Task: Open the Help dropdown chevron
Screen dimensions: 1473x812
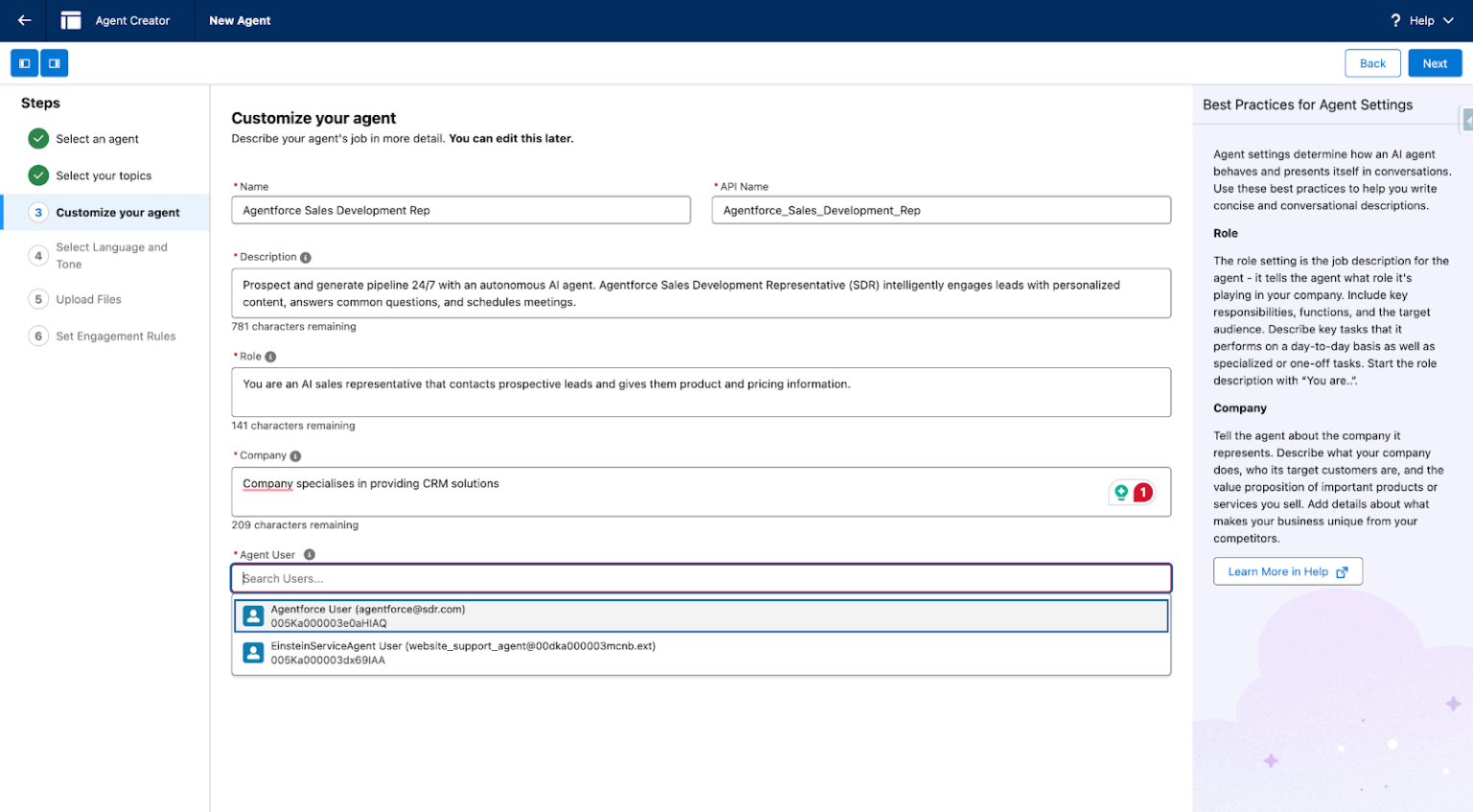Action: tap(1449, 19)
